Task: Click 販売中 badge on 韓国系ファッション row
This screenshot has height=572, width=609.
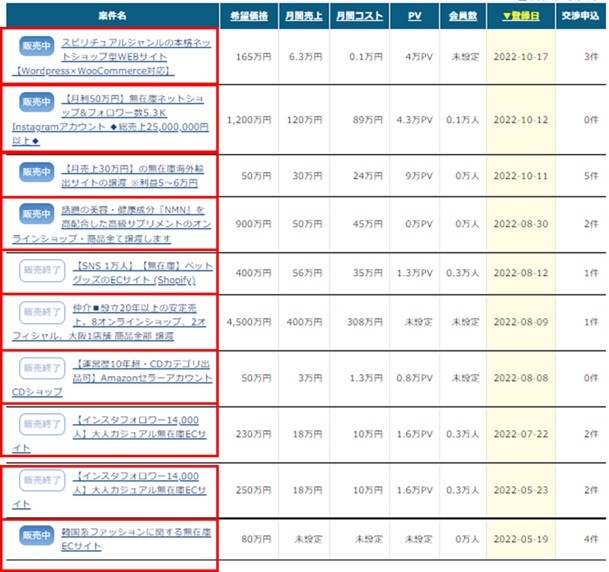Action: coord(36,534)
